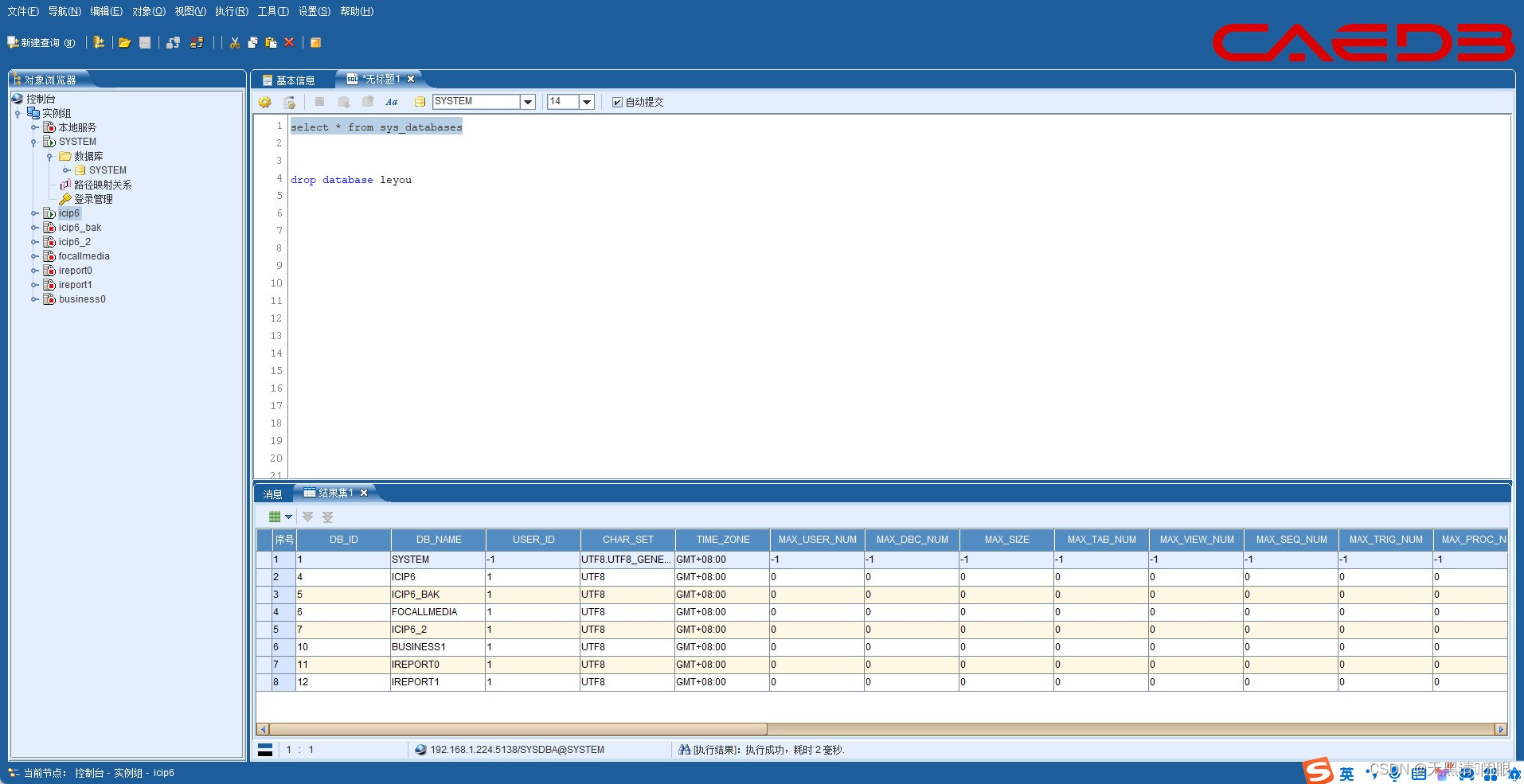Click the grayed rollback icon in query toolbar
This screenshot has width=1524, height=784.
[368, 102]
